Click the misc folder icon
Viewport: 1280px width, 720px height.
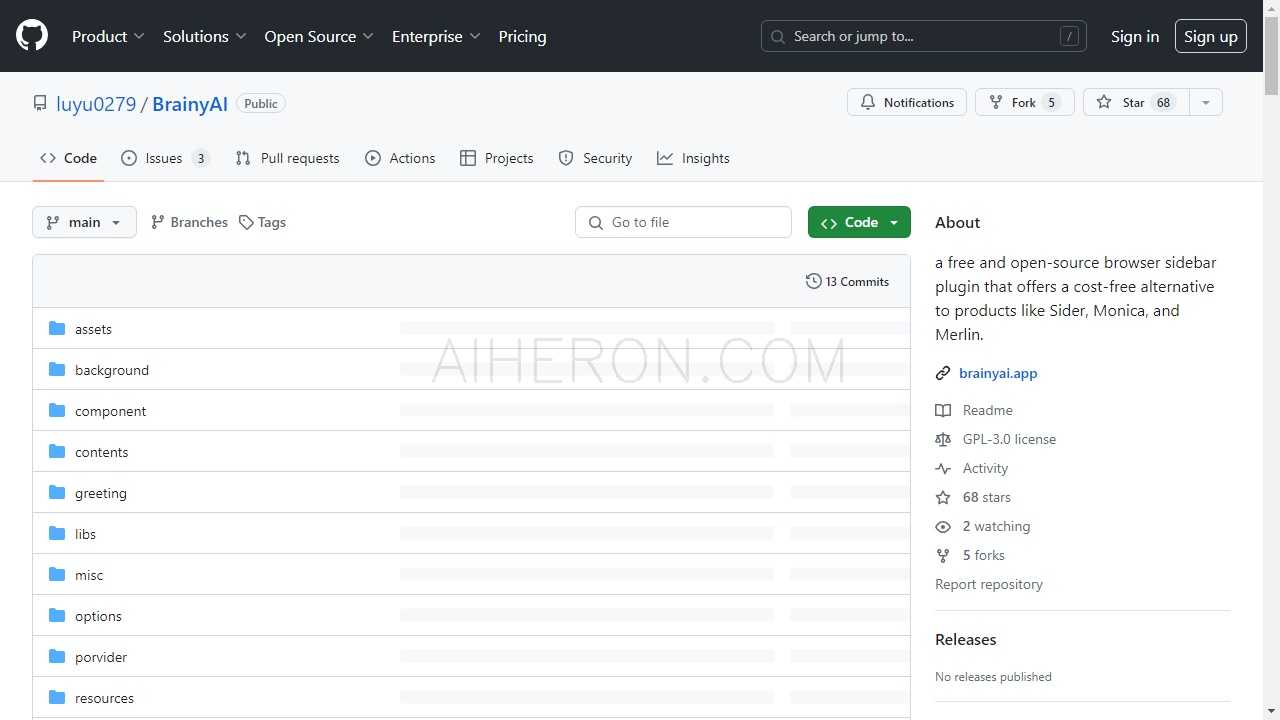click(x=57, y=575)
